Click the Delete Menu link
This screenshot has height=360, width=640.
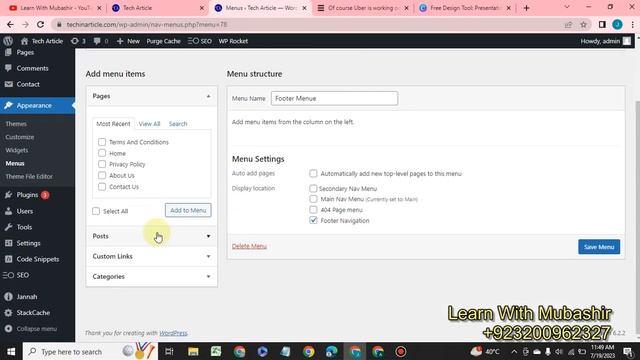coord(249,246)
